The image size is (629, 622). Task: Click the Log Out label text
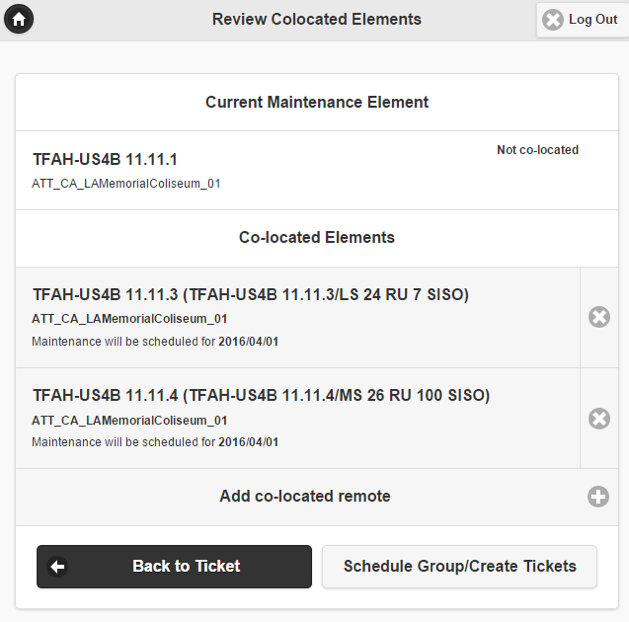point(593,19)
